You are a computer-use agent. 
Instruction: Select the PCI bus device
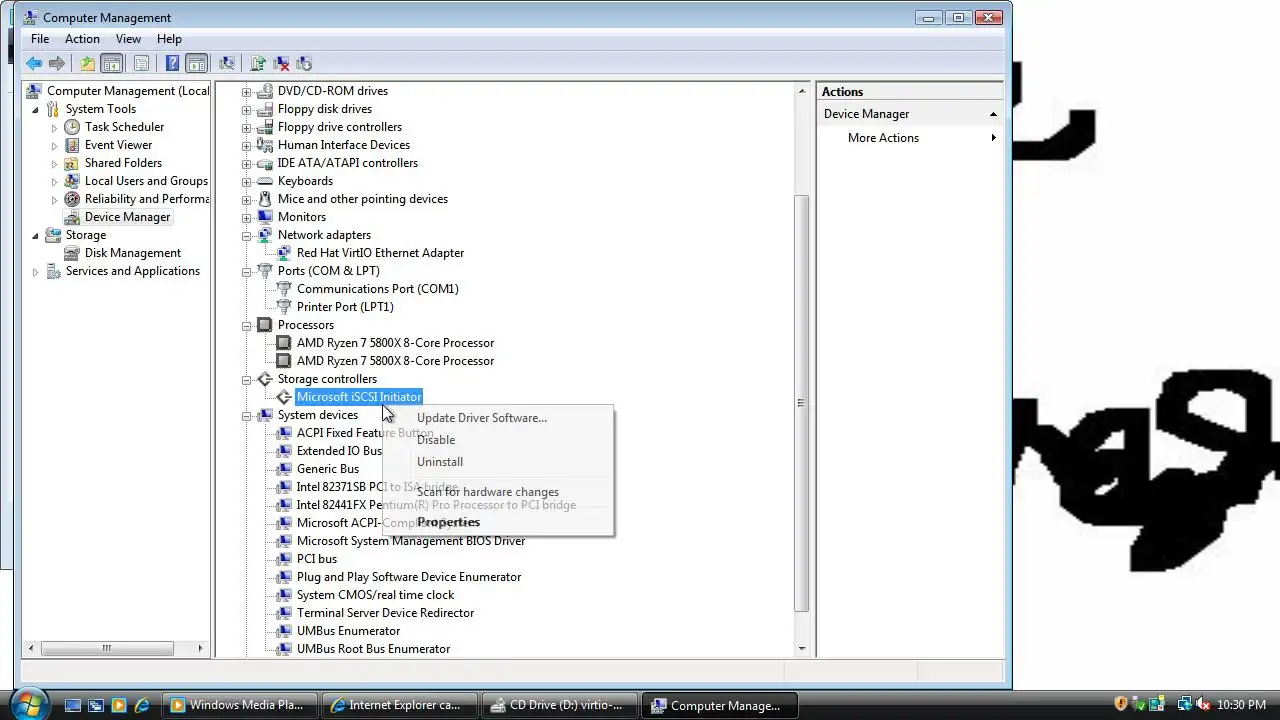click(x=317, y=559)
